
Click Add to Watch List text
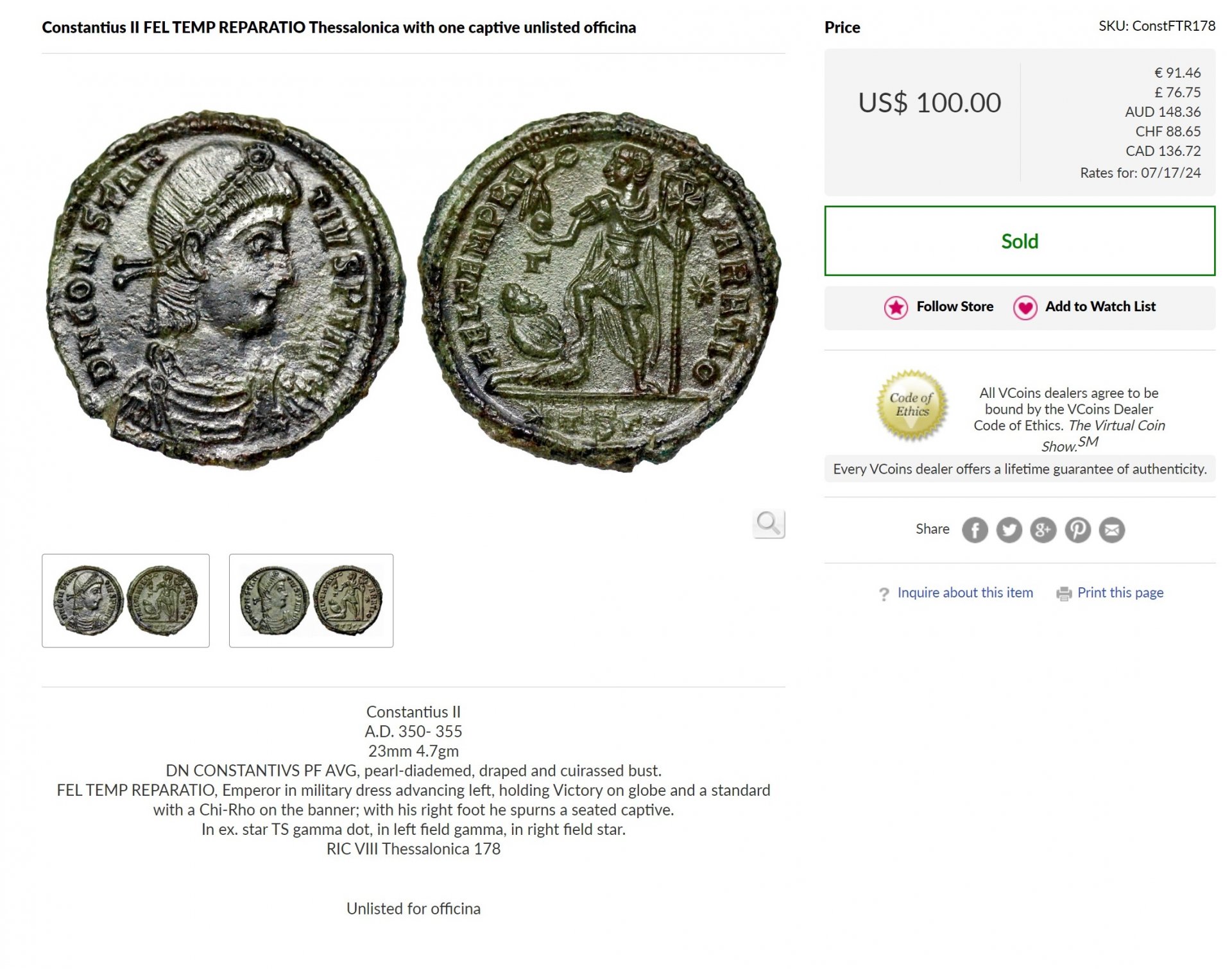[x=1100, y=306]
